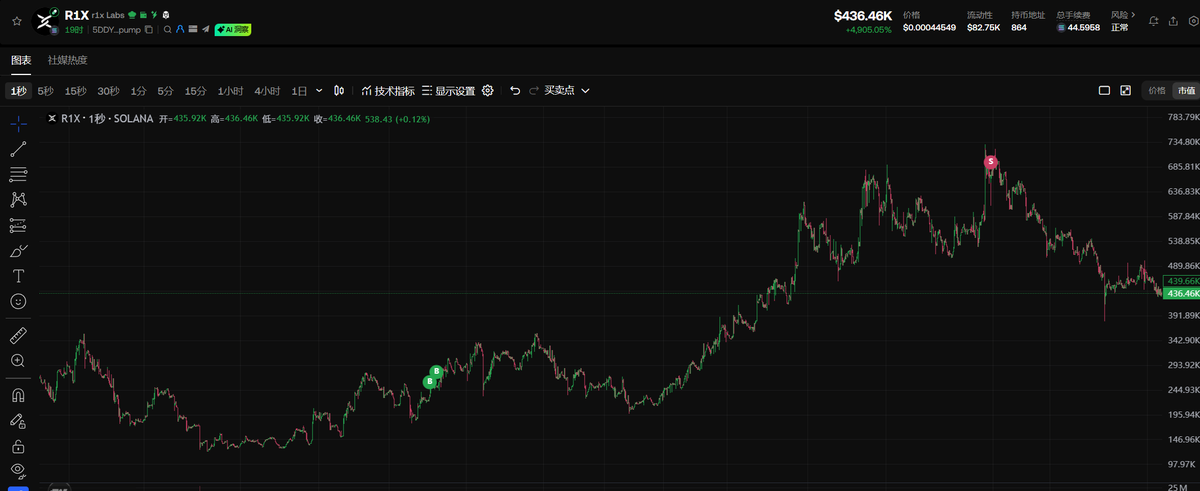Toggle lock all drawings
This screenshot has height=491, width=1200.
click(18, 446)
